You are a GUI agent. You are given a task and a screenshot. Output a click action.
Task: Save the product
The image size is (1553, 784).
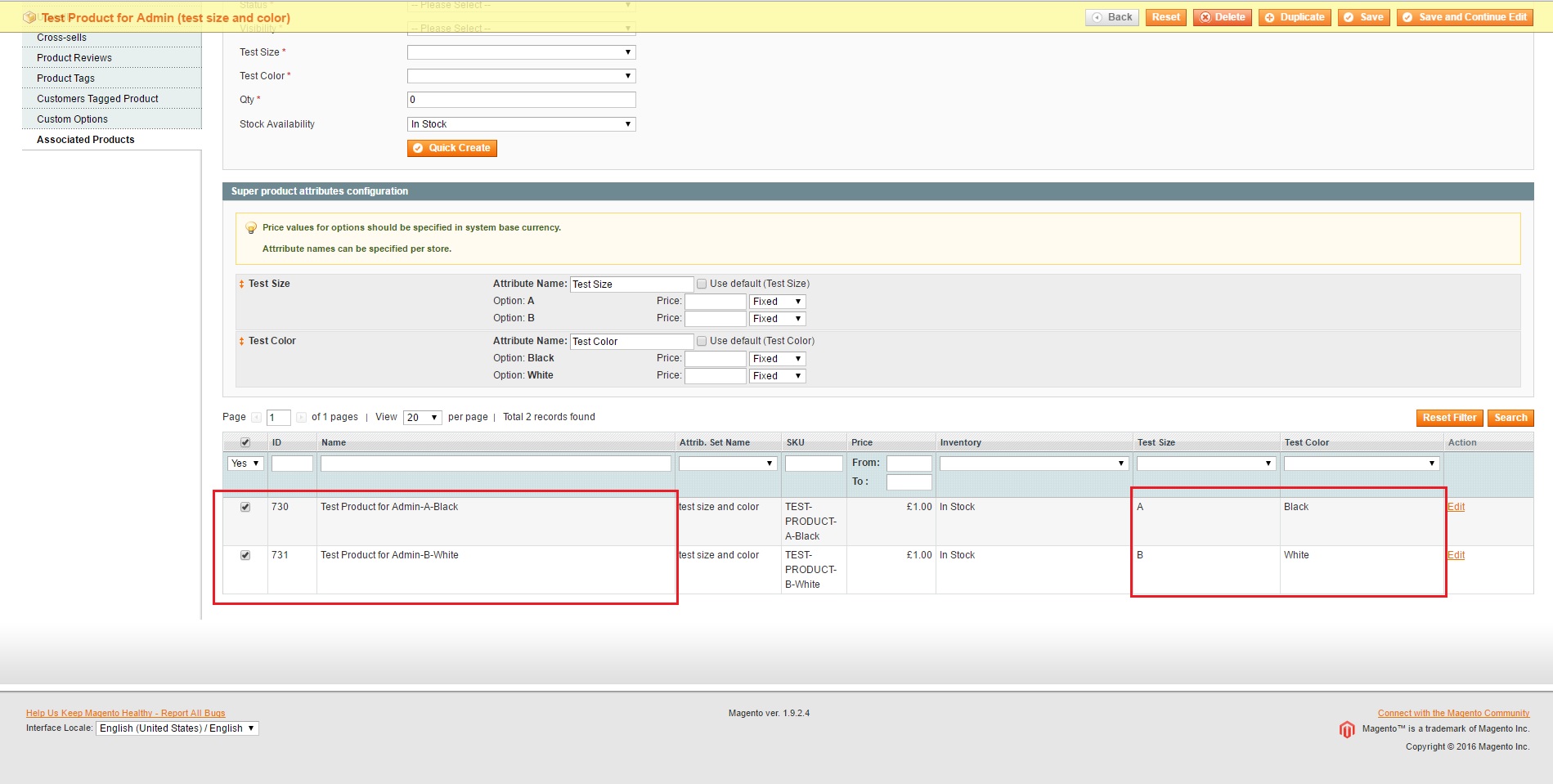pos(1363,16)
